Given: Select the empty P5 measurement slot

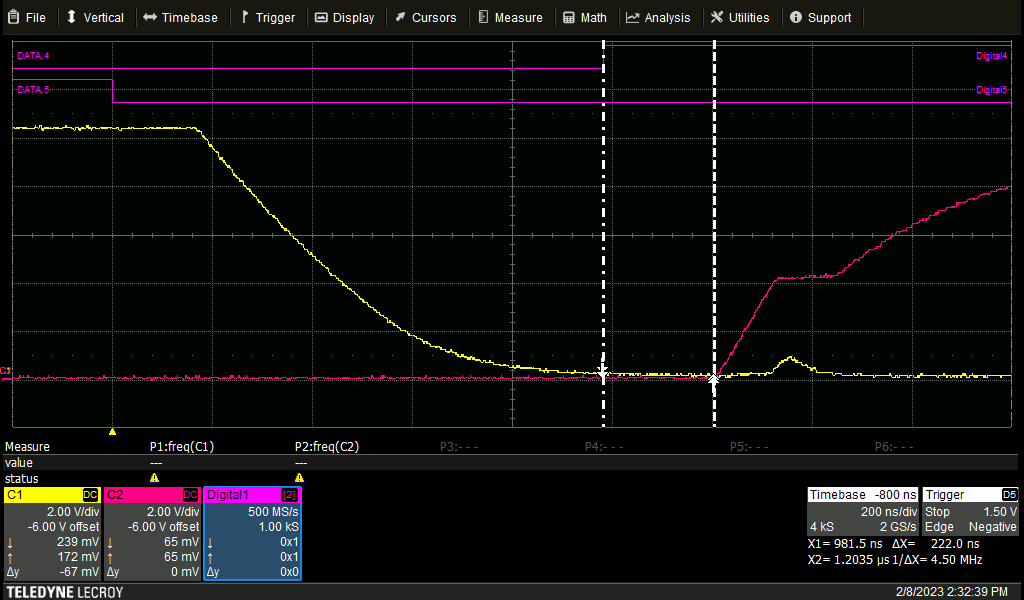Looking at the screenshot, I should pyautogui.click(x=749, y=447).
